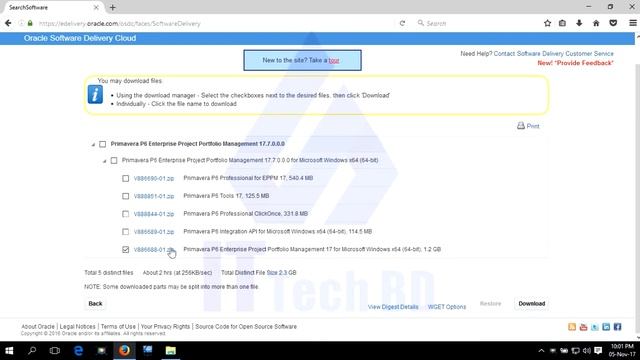This screenshot has height=360, width=640.
Task: Switch to Firefox on the taskbar
Action: (124, 351)
